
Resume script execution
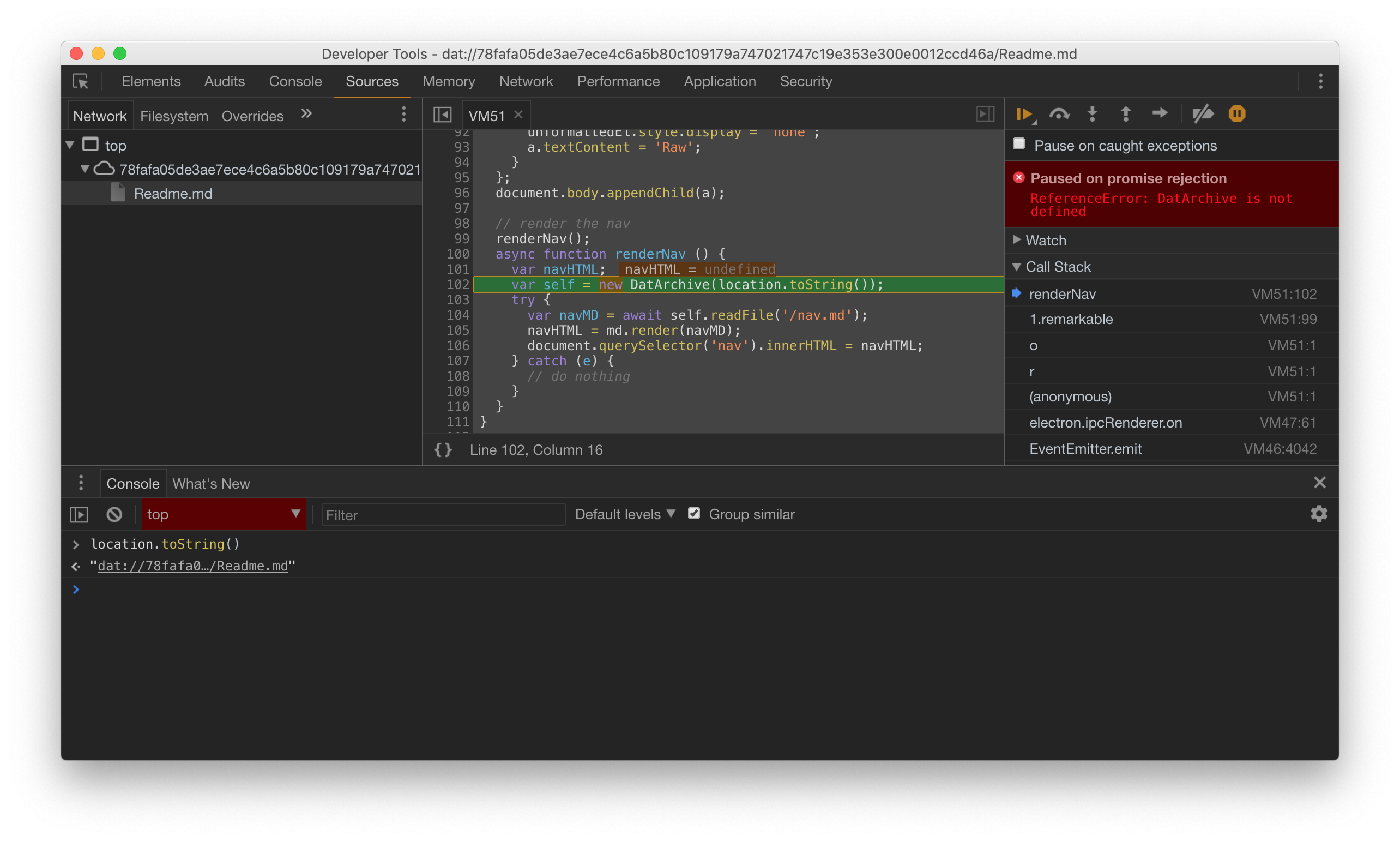(x=1024, y=113)
